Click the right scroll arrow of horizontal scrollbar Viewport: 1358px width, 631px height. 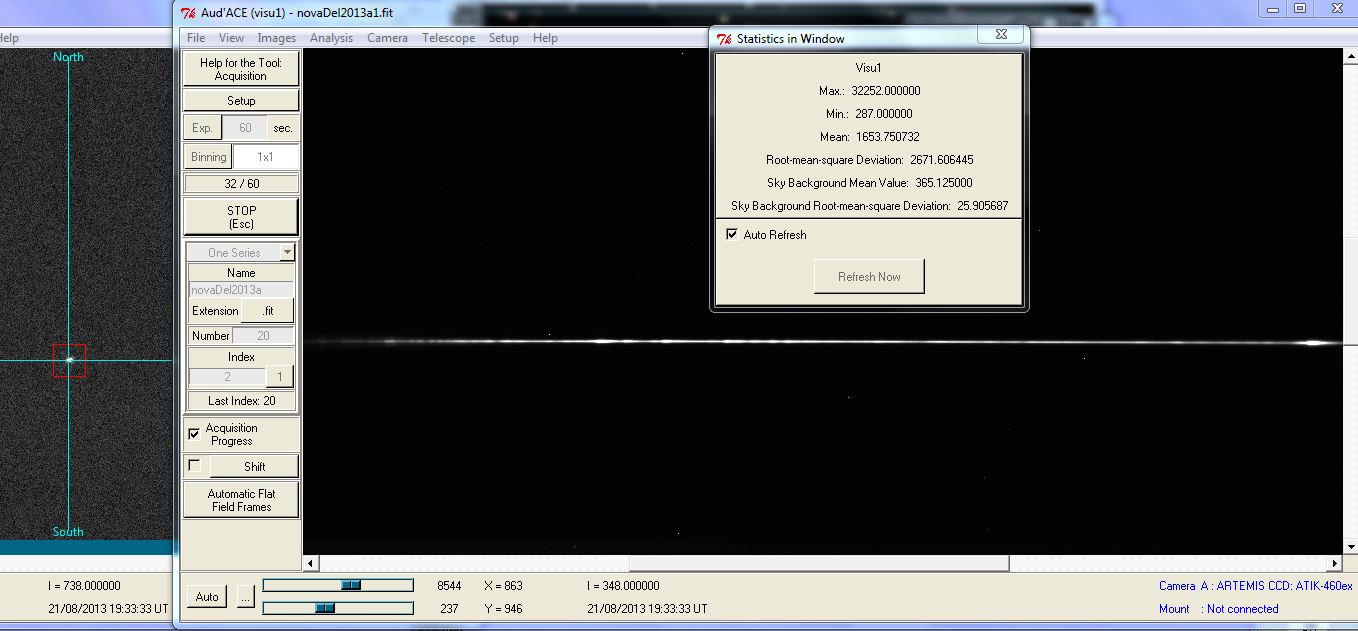coord(1334,564)
